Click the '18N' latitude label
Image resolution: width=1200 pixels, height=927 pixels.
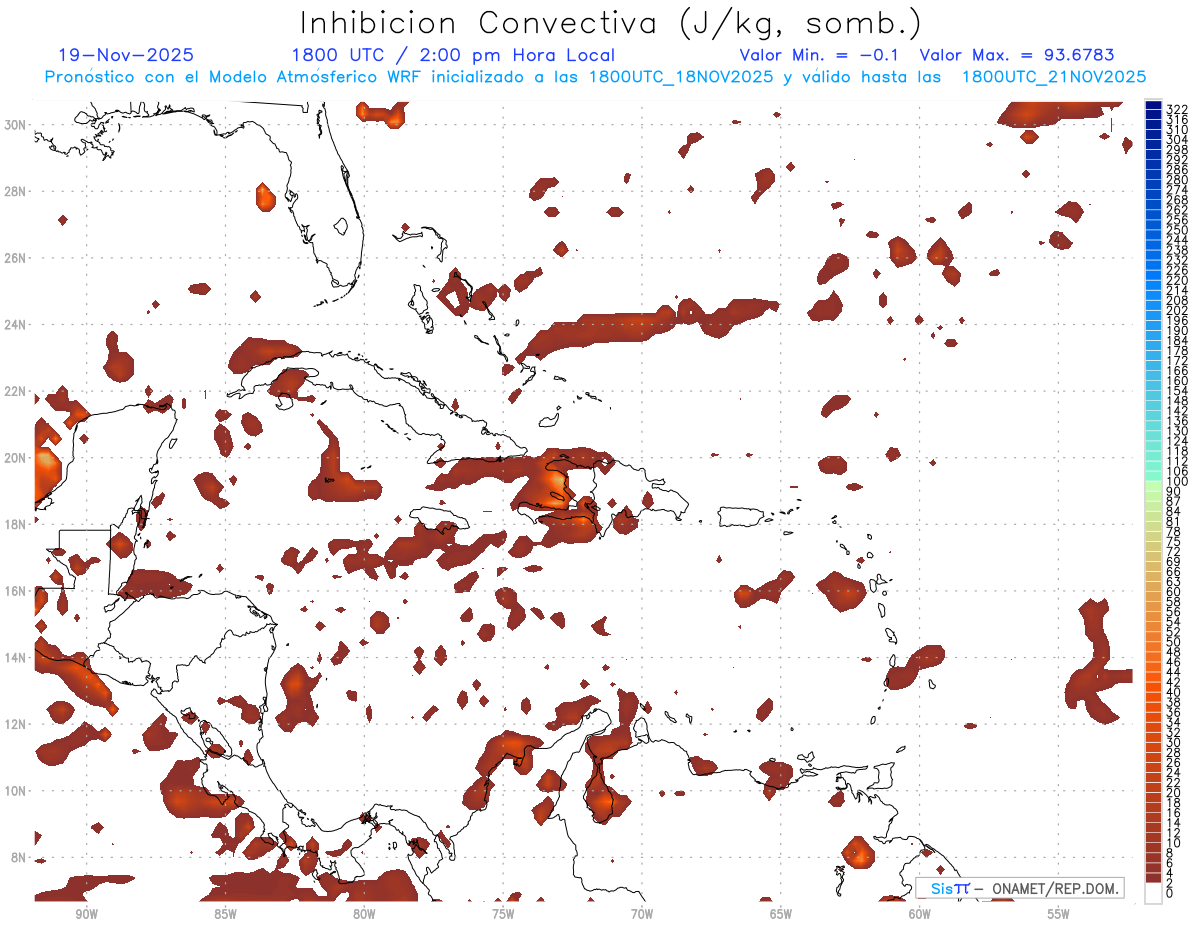point(16,524)
